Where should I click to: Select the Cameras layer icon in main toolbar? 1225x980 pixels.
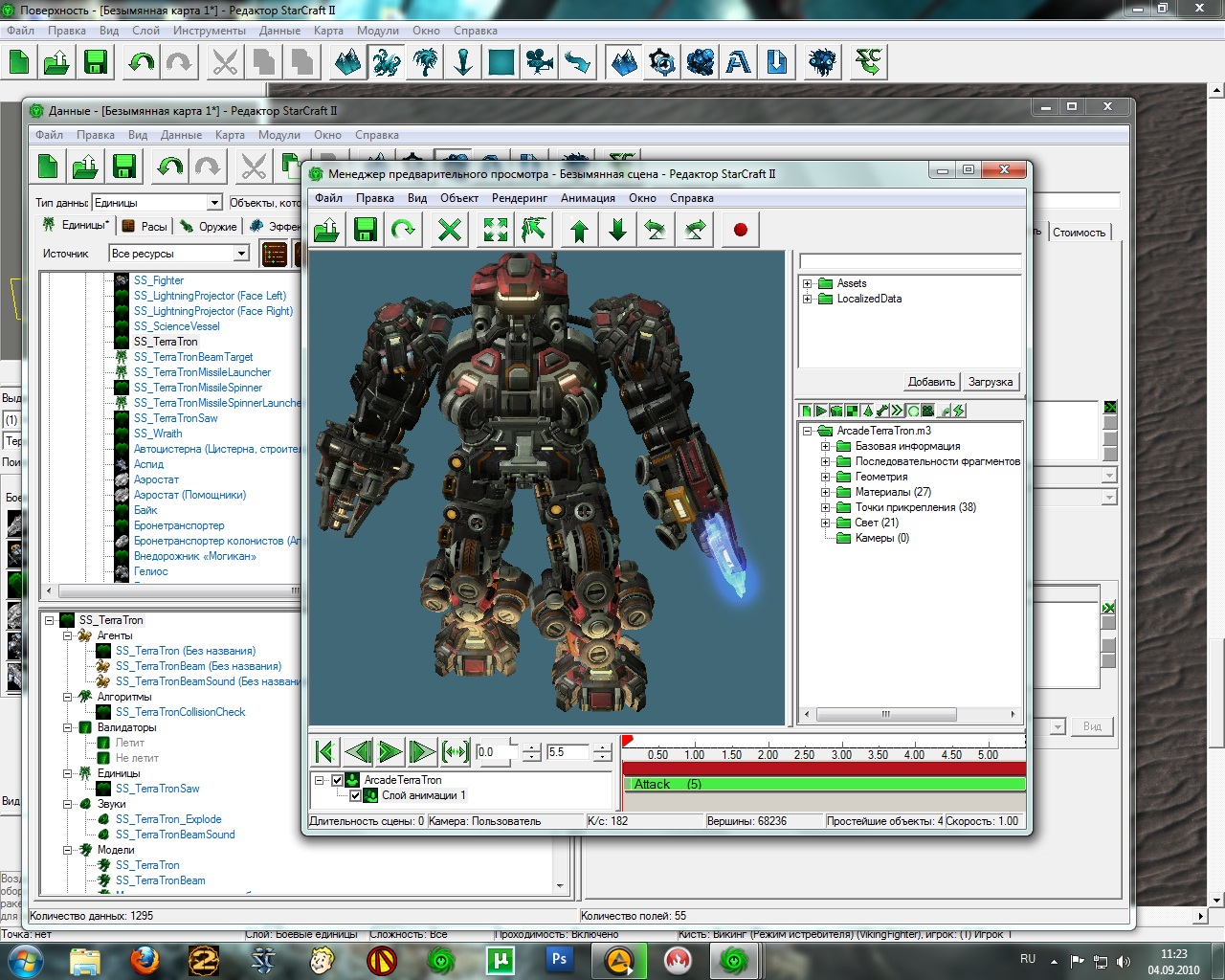(540, 63)
